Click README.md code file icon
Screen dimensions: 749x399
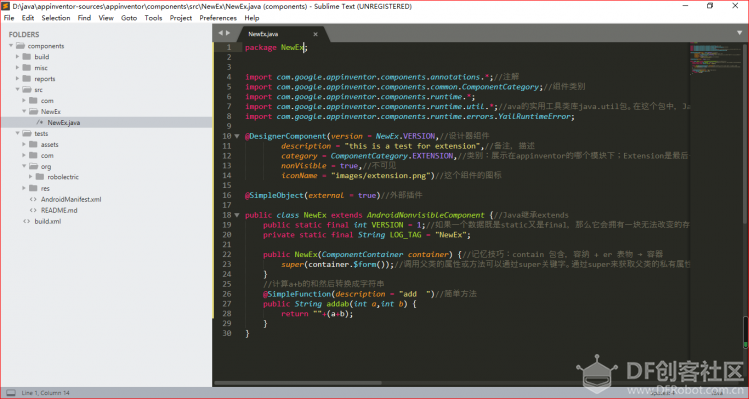(x=33, y=210)
